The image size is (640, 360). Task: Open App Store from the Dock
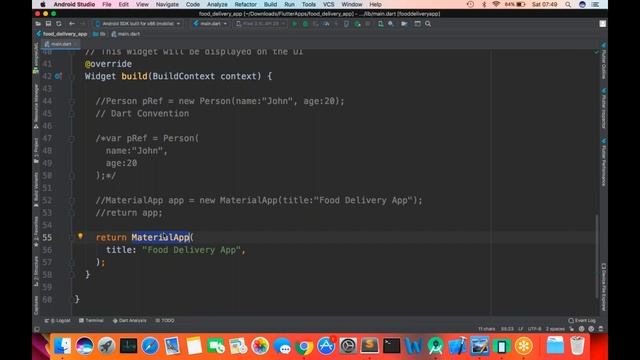pyautogui.click(x=326, y=346)
